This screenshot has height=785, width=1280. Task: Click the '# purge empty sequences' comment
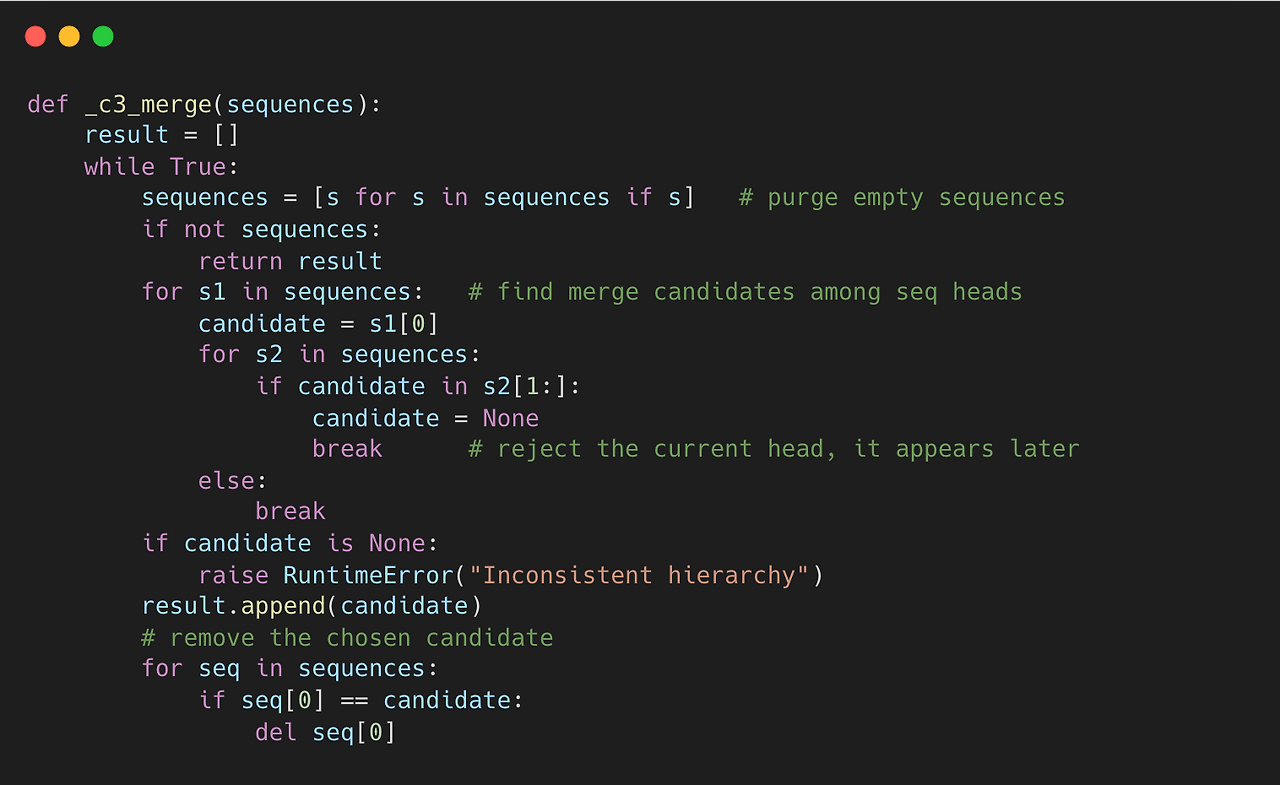tap(902, 198)
